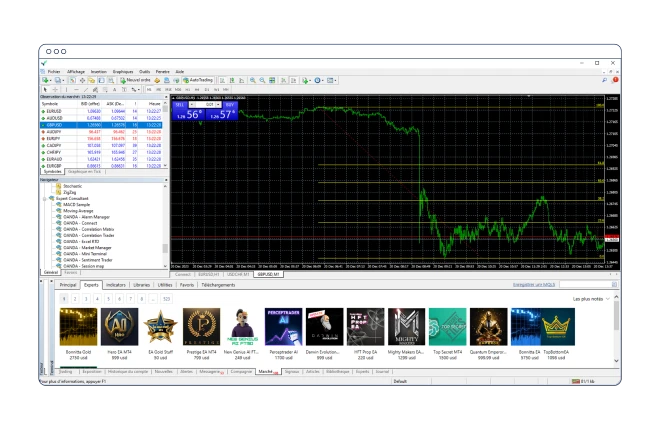This screenshot has height=448, width=672.
Task: Enable chart auto scroll icon
Action: [282, 80]
